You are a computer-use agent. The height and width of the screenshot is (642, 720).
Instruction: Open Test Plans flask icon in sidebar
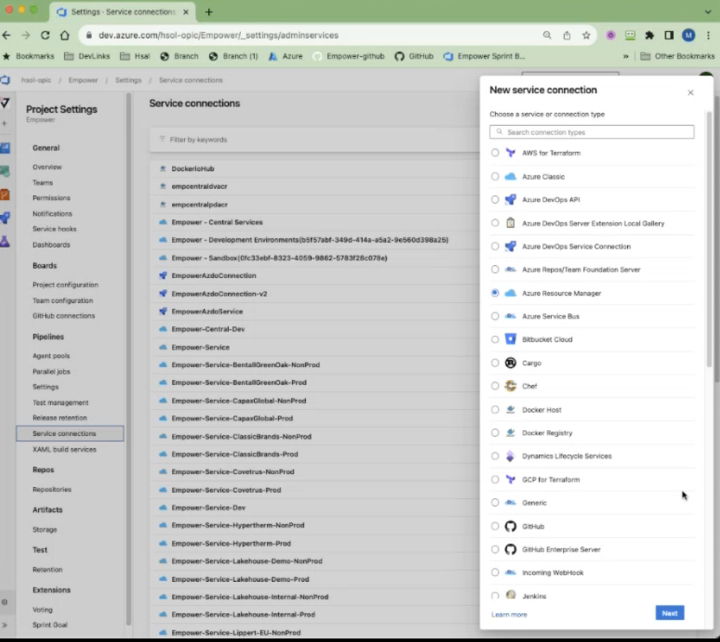click(5, 241)
